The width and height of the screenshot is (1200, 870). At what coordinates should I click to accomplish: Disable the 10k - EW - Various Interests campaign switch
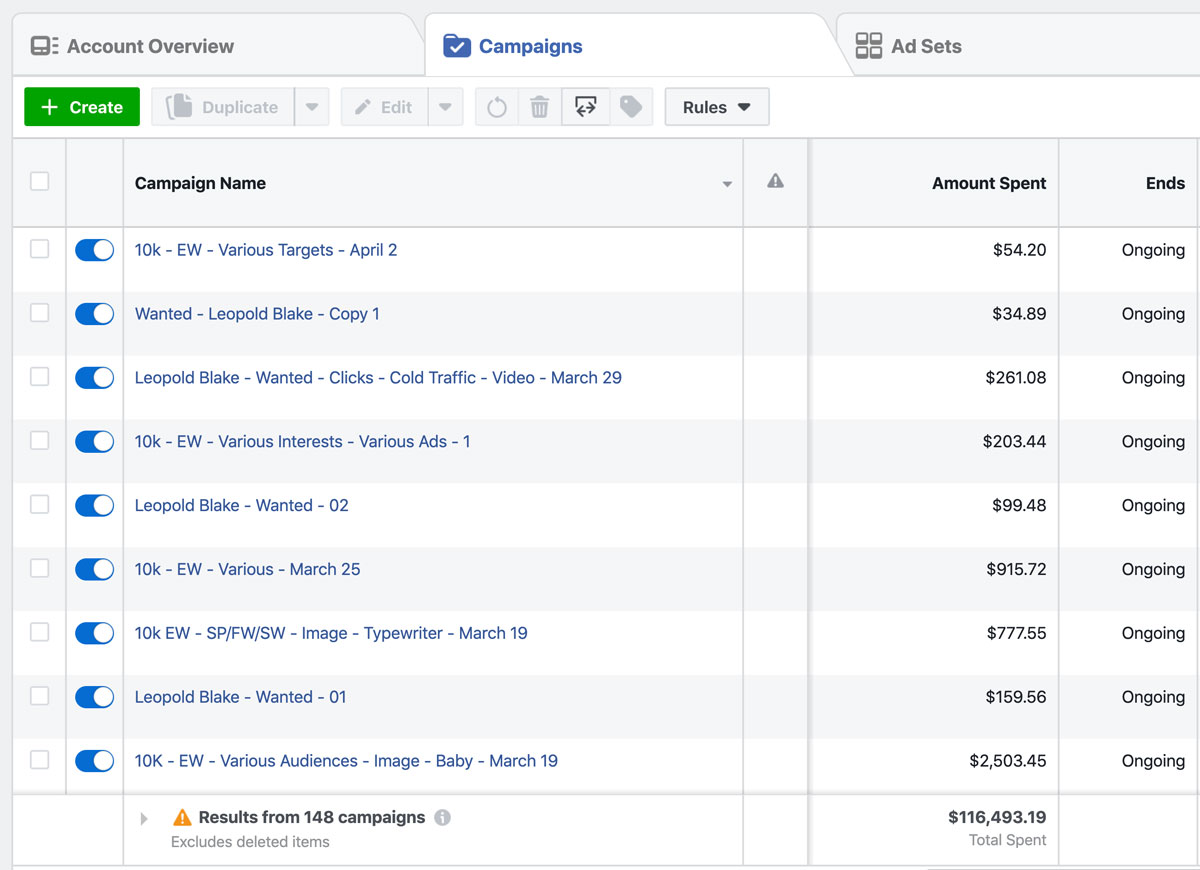click(x=95, y=442)
